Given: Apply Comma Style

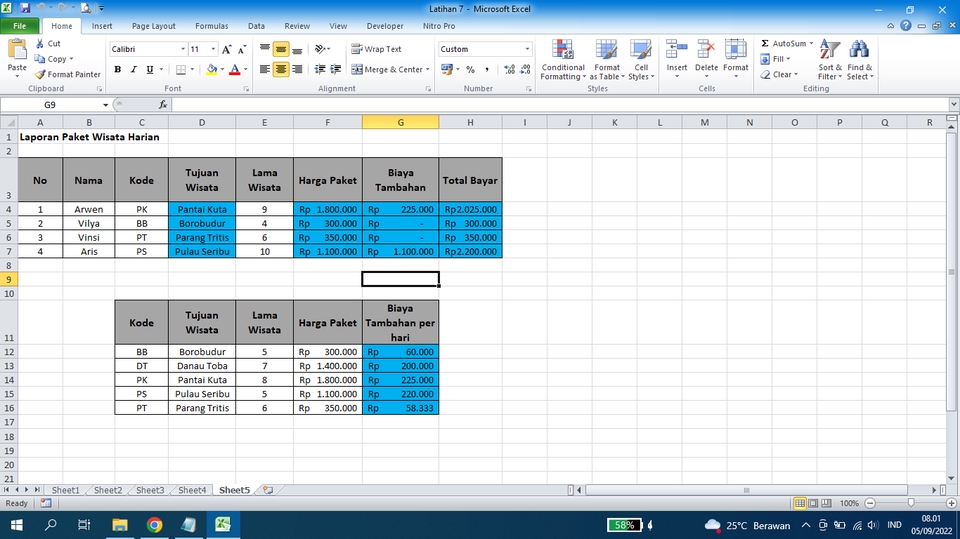Looking at the screenshot, I should point(487,69).
